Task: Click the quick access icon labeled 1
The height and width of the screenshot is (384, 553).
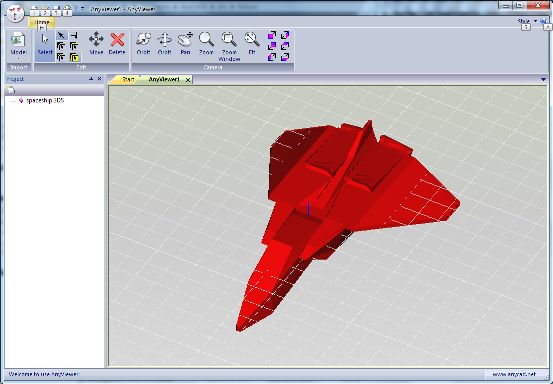Action: coord(34,12)
